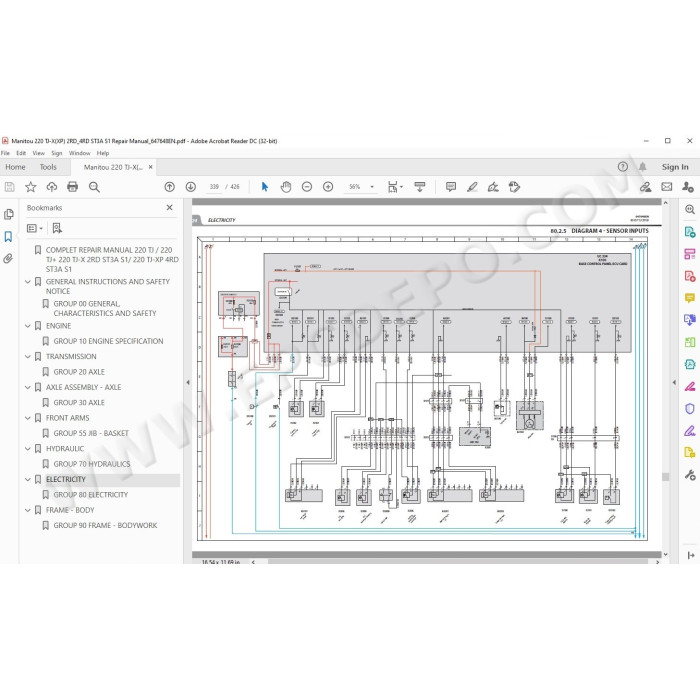Open the Window menu

tap(79, 153)
